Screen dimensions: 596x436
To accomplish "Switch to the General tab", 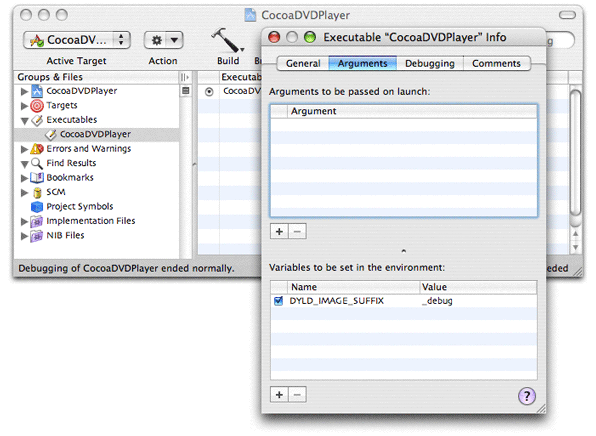I will pyautogui.click(x=303, y=63).
